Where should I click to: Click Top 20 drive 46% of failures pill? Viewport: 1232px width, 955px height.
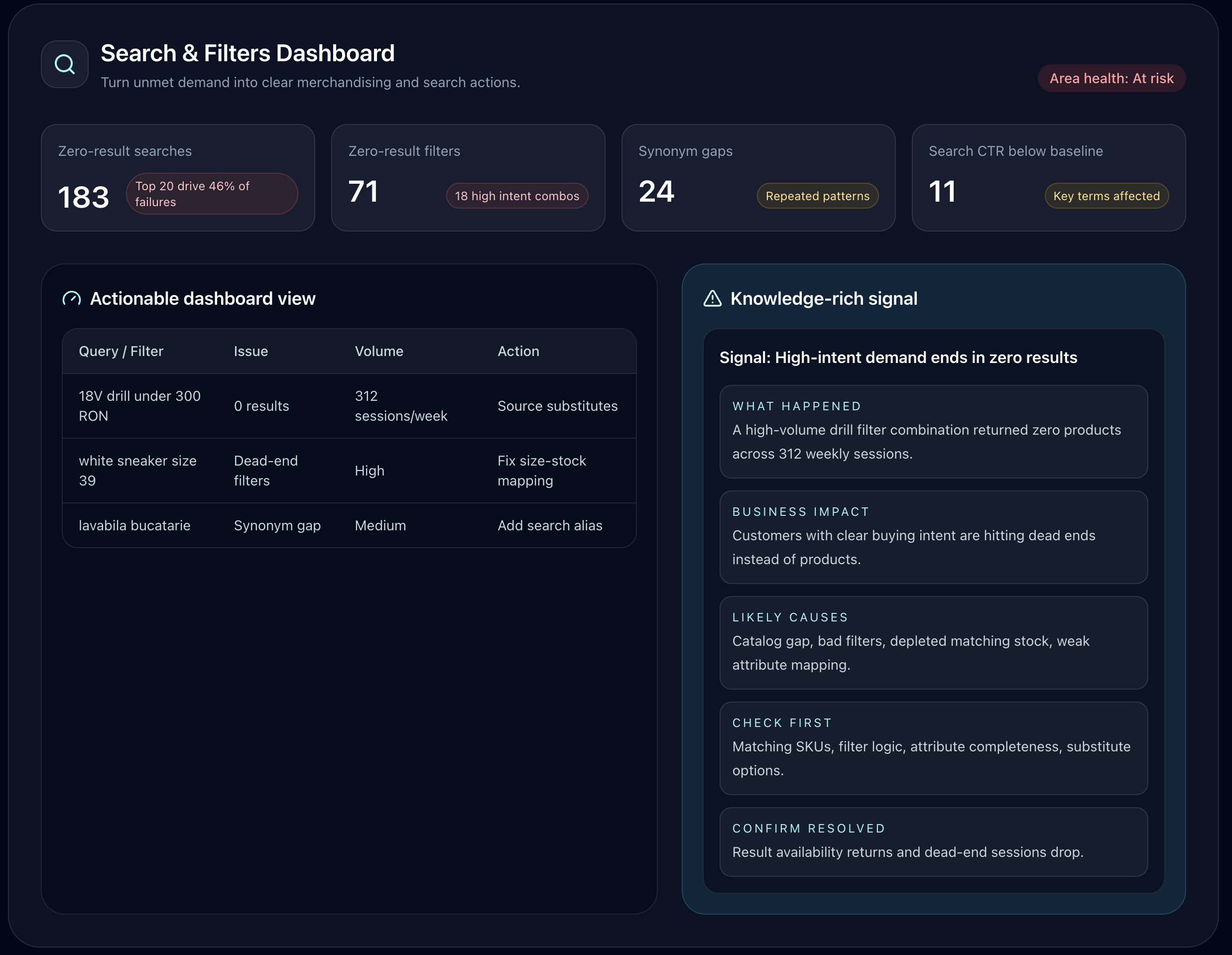tap(212, 194)
